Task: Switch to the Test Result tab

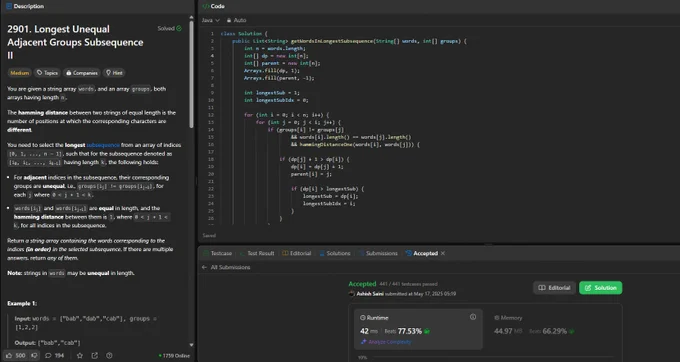Action: (x=257, y=253)
